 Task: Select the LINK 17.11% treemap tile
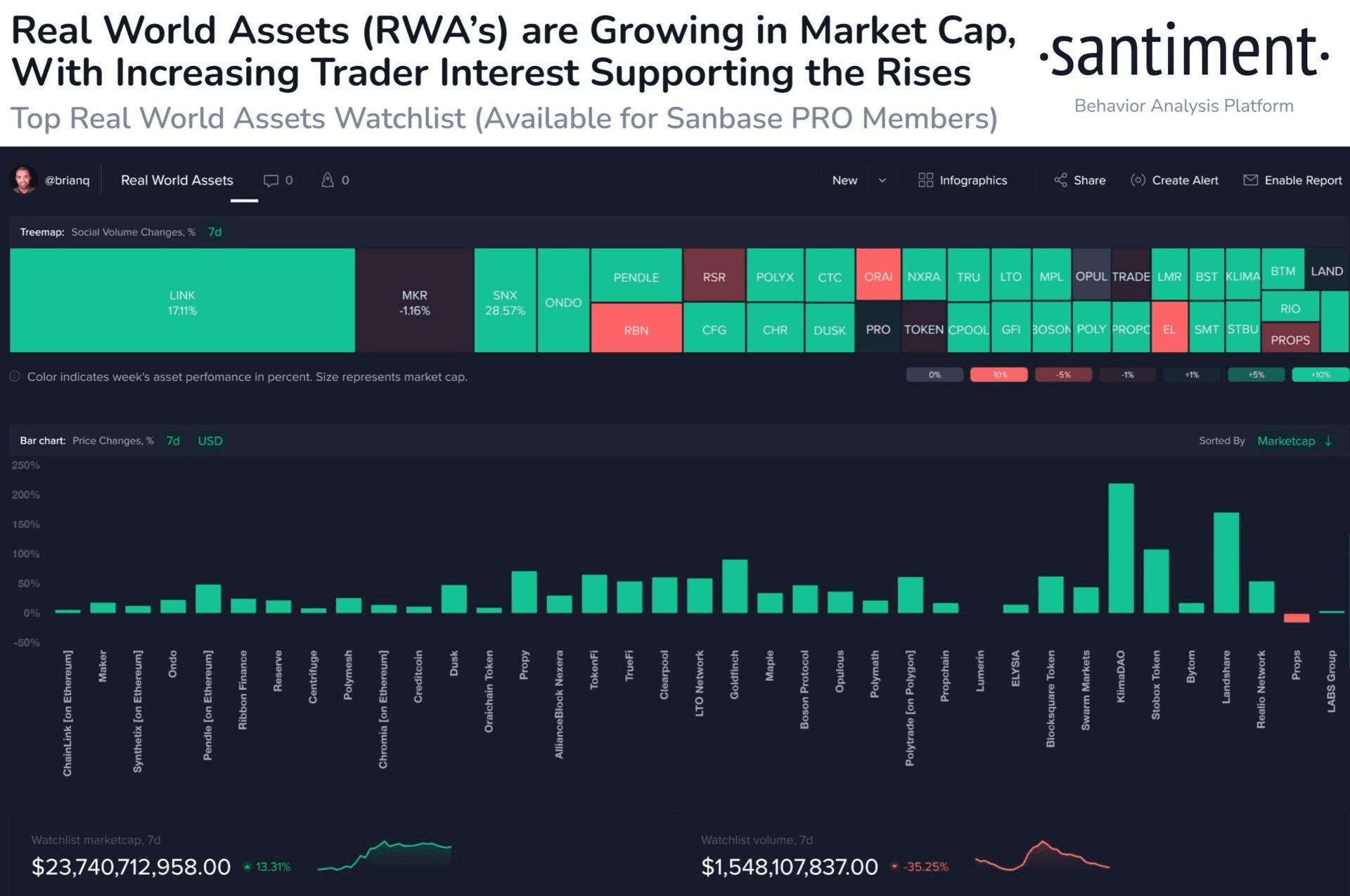[x=182, y=300]
